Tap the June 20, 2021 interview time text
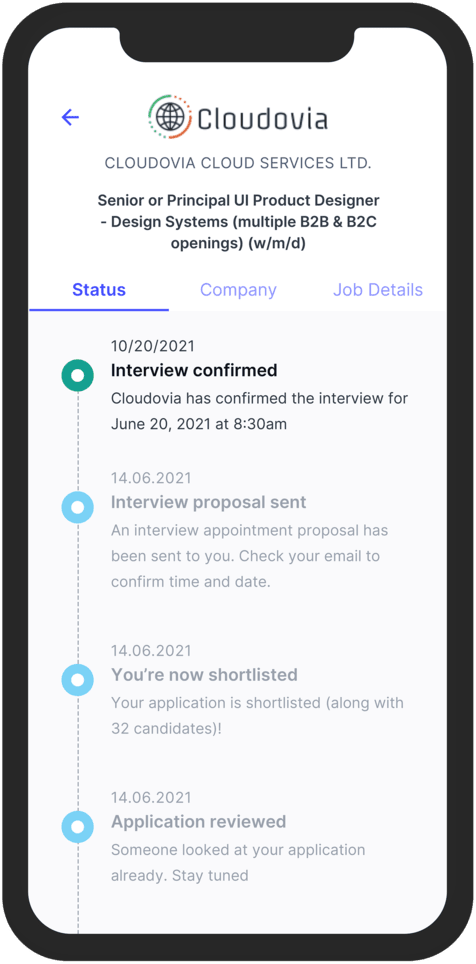Image resolution: width=476 pixels, height=964 pixels. click(199, 424)
